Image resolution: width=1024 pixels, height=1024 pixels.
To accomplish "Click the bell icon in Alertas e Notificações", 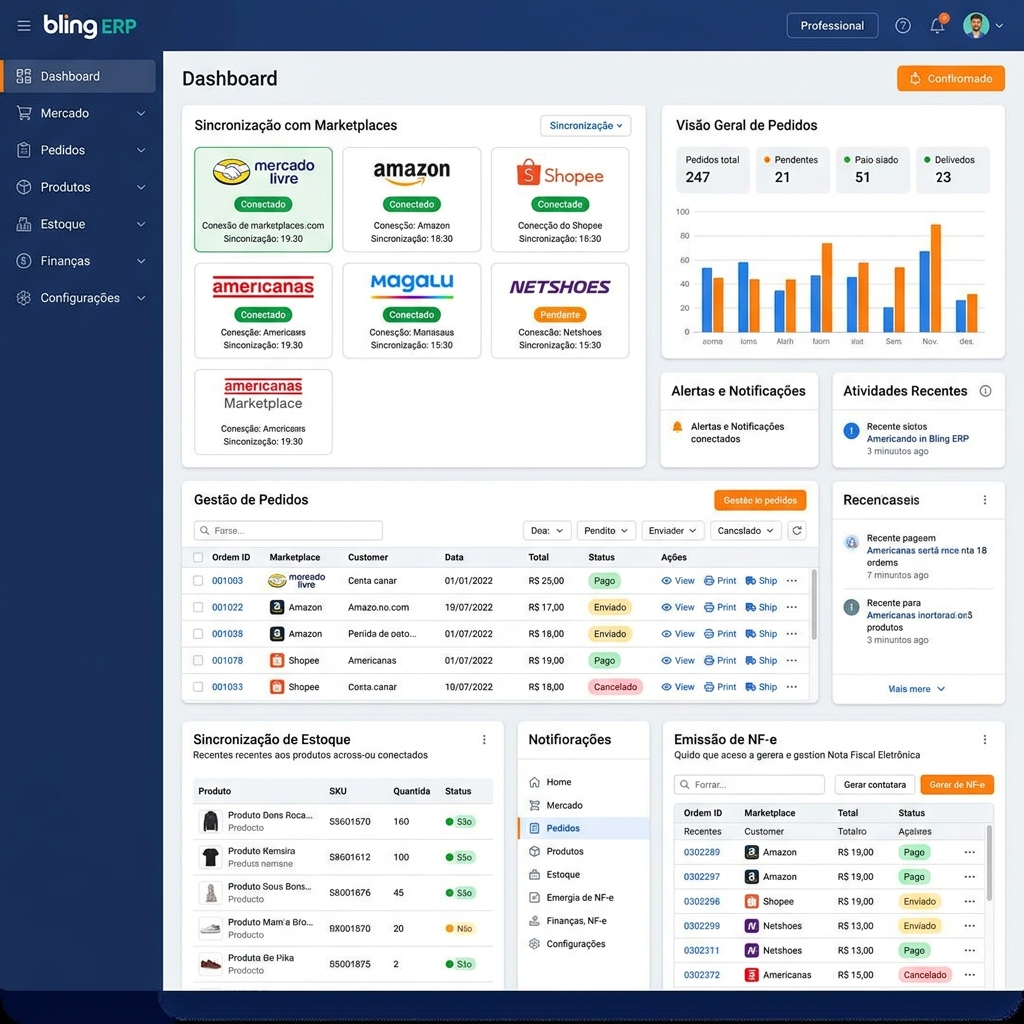I will click(677, 427).
